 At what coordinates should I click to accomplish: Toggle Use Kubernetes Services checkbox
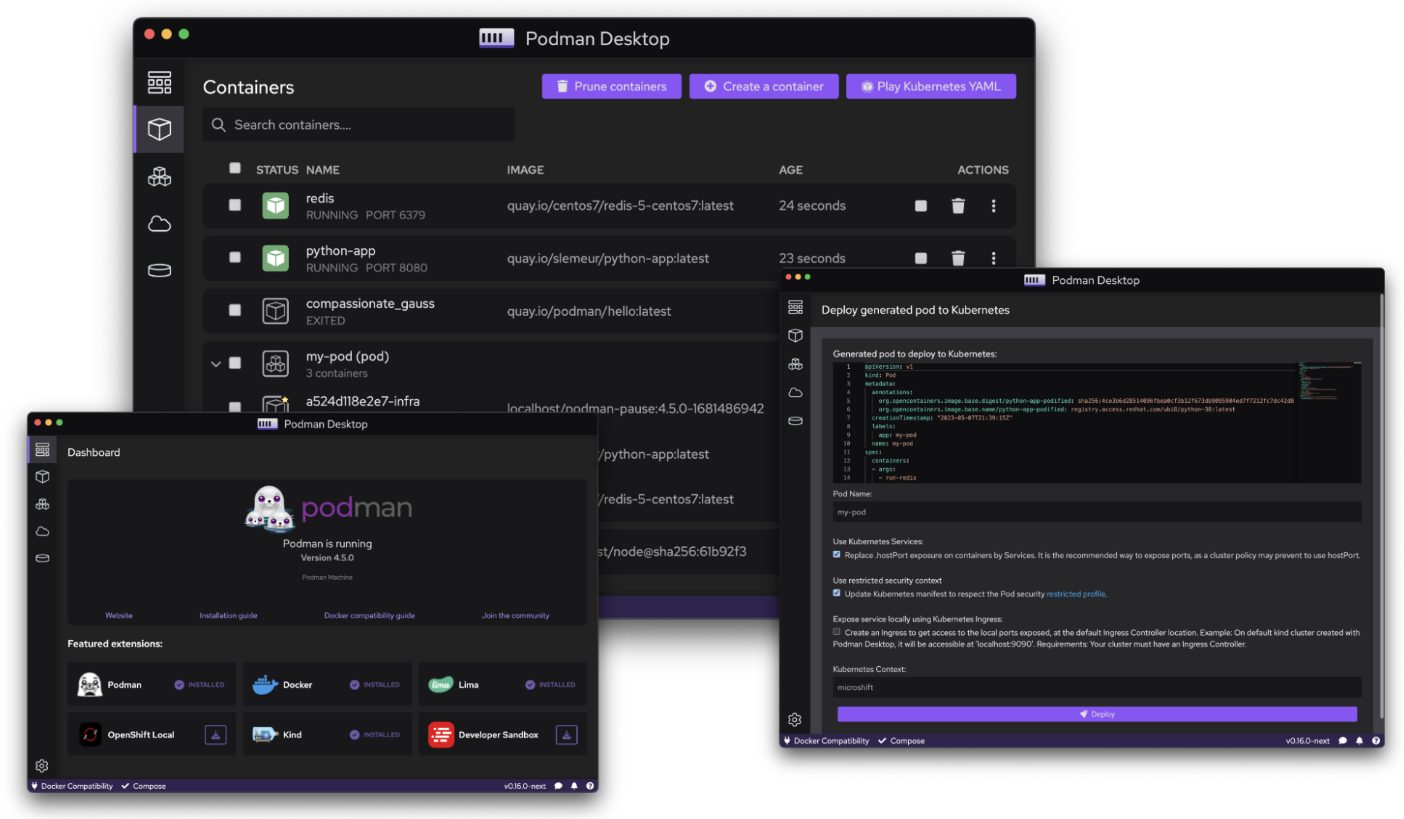[837, 554]
